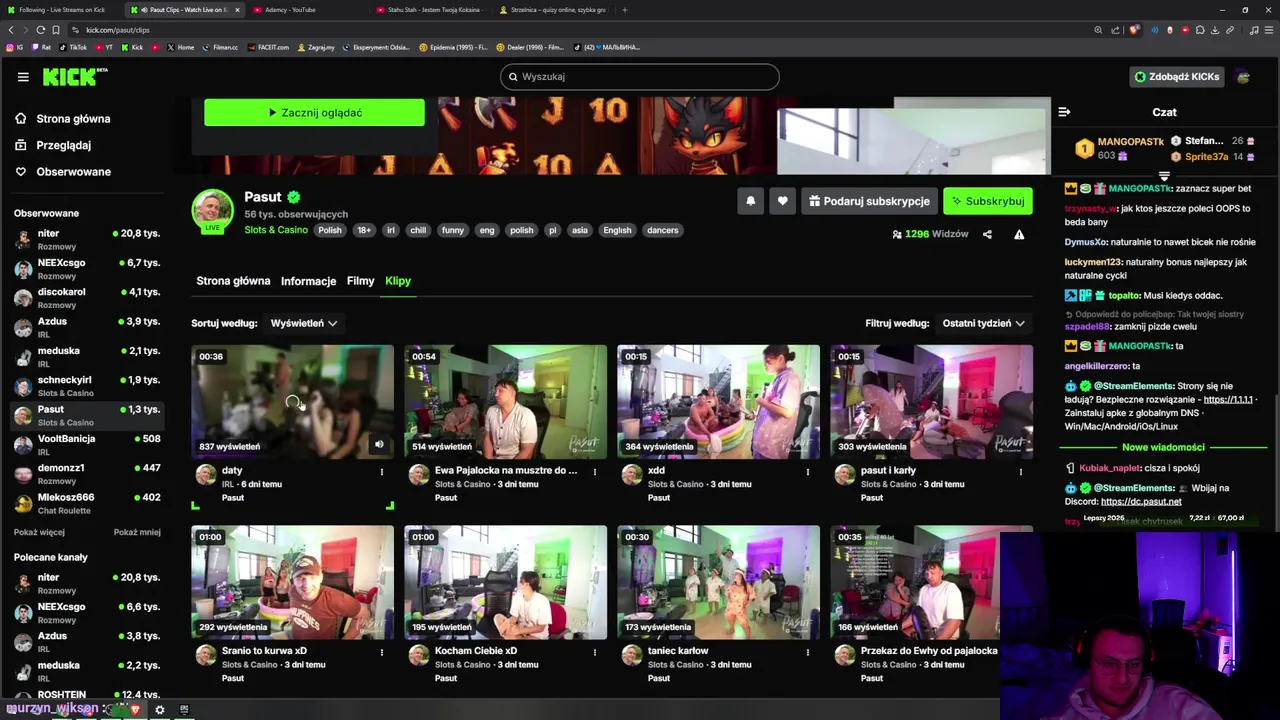Open options menu for the 'daty' clip
1280x720 pixels.
click(x=382, y=471)
